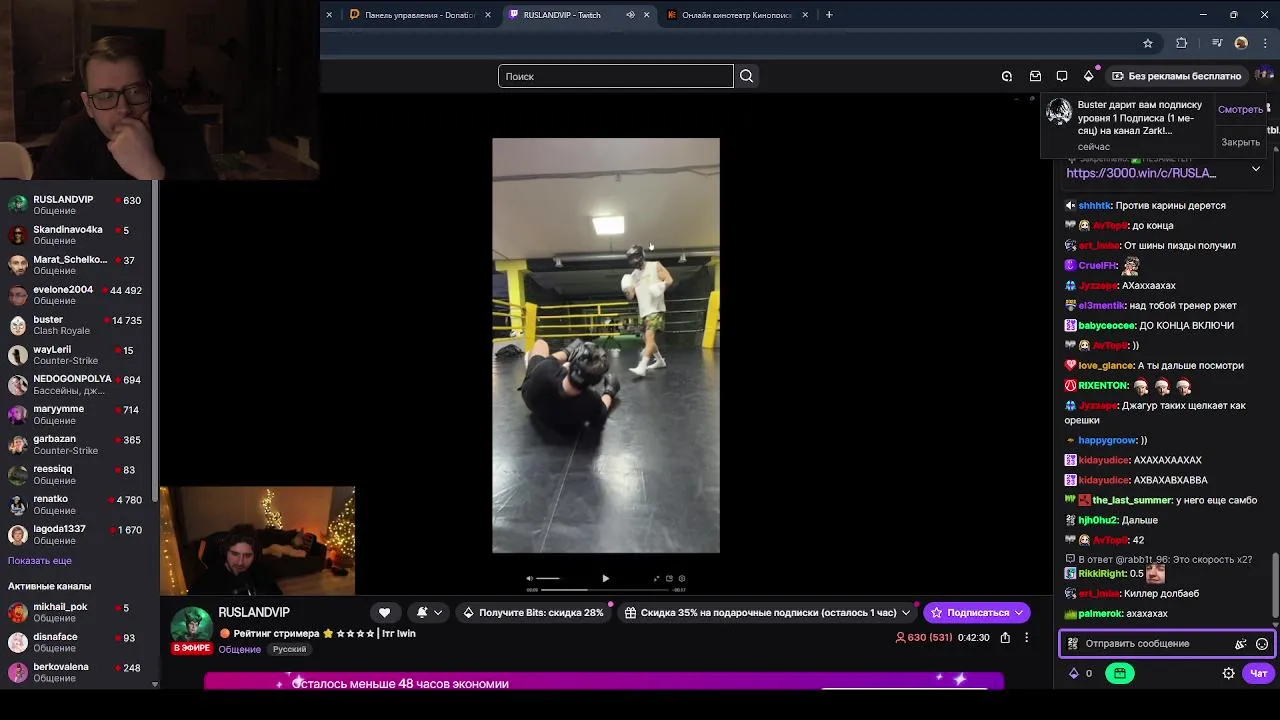Mute the Twitch tab audio icon

tap(630, 15)
